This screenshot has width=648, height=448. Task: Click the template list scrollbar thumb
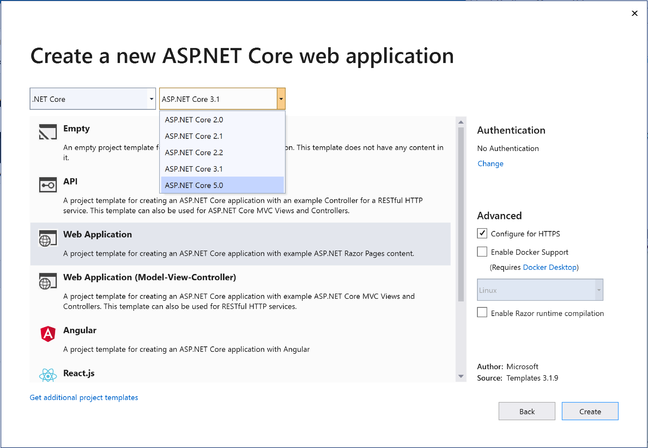pyautogui.click(x=461, y=214)
